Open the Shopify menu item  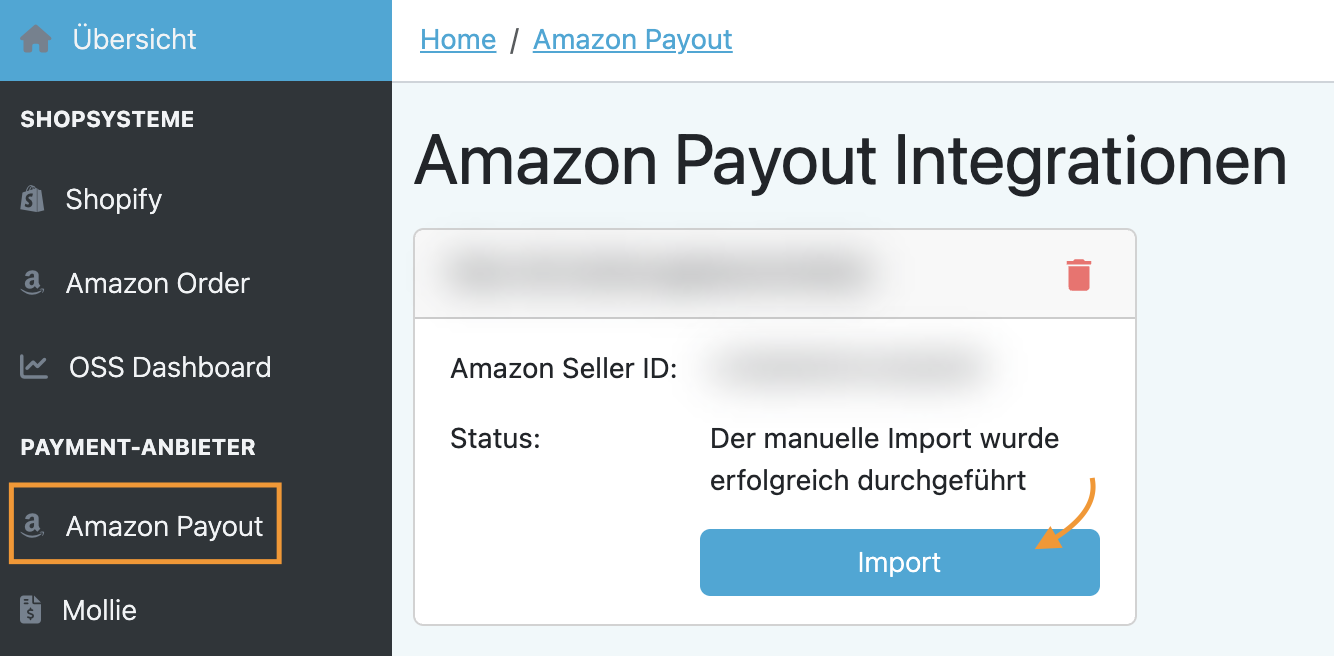[196, 199]
